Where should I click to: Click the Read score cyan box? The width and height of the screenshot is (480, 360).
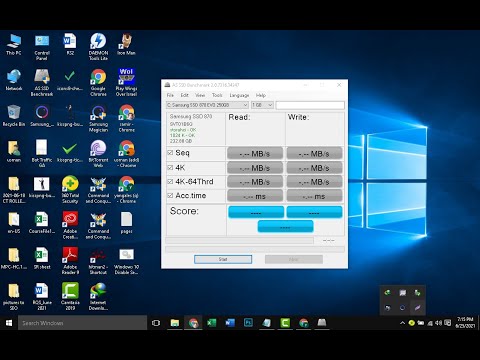(x=256, y=212)
